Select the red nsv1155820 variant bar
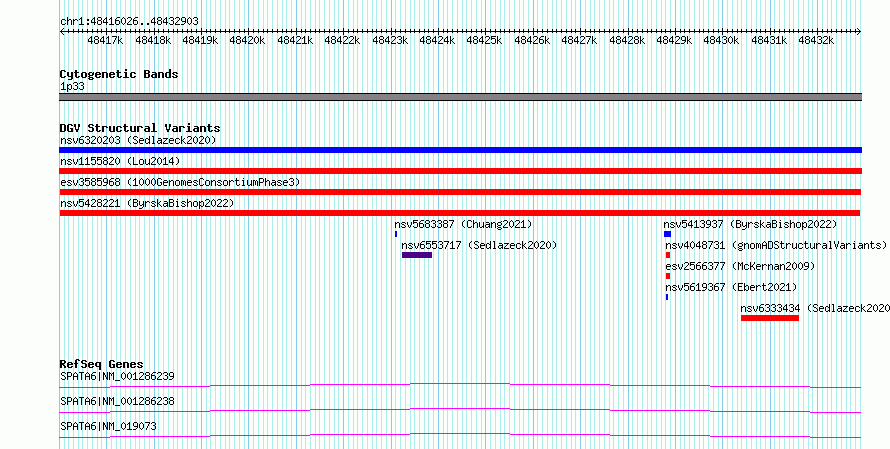This screenshot has height=449, width=890. pyautogui.click(x=460, y=171)
